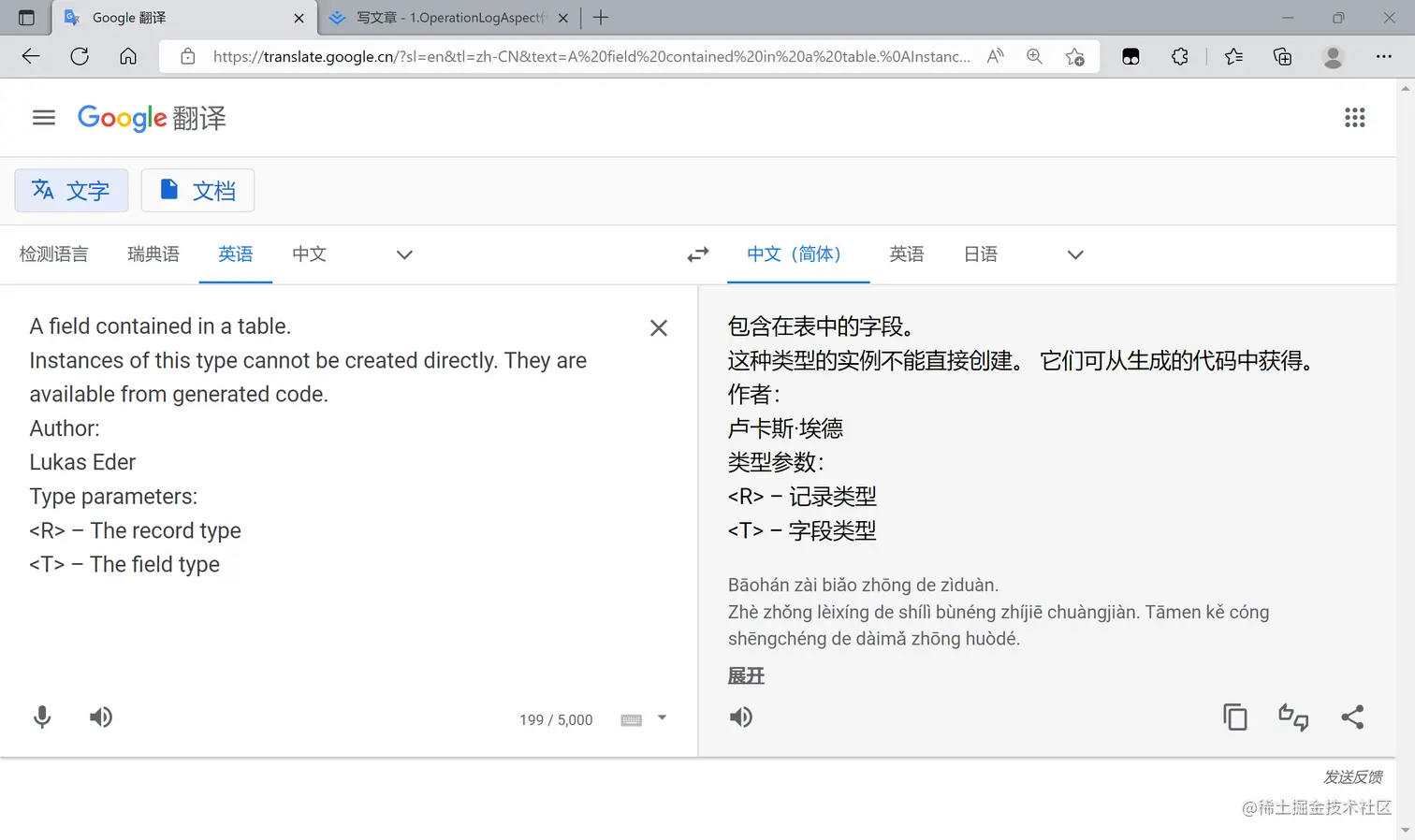
Task: Expand input tools dropdown arrow
Action: coord(662,718)
